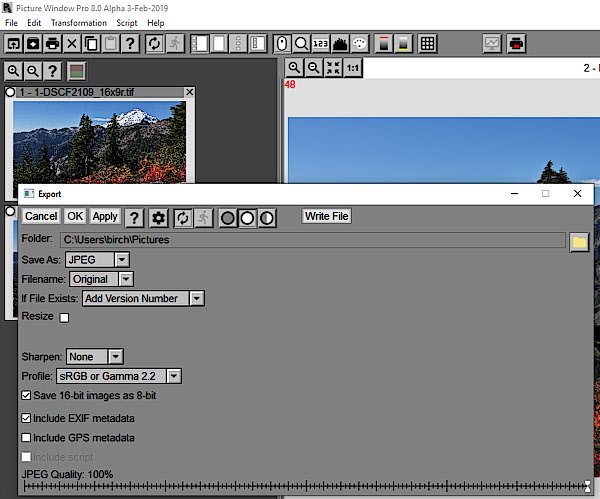Open the Transformation menu
Image resolution: width=600 pixels, height=499 pixels.
[x=79, y=22]
